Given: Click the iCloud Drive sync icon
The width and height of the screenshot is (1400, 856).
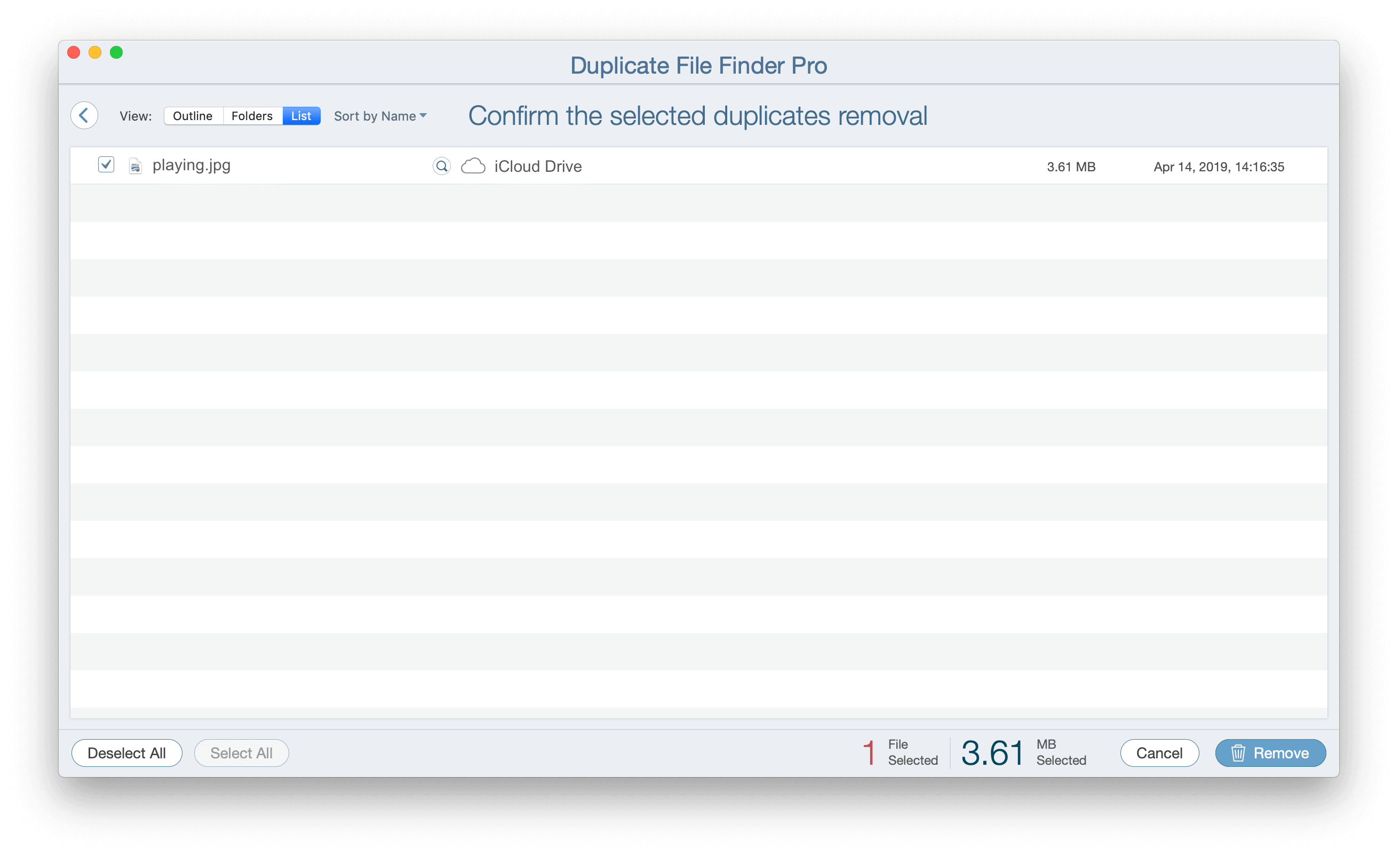Looking at the screenshot, I should [x=473, y=166].
